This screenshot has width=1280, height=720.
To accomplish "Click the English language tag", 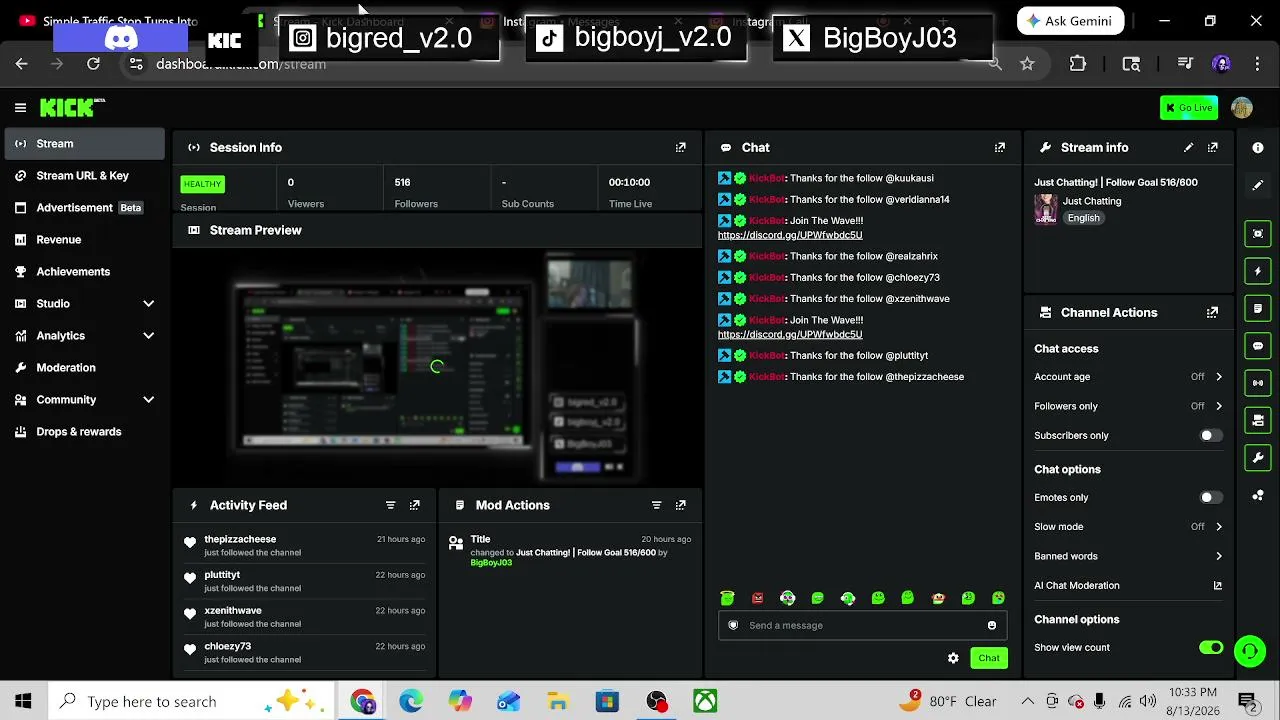I will pos(1083,218).
